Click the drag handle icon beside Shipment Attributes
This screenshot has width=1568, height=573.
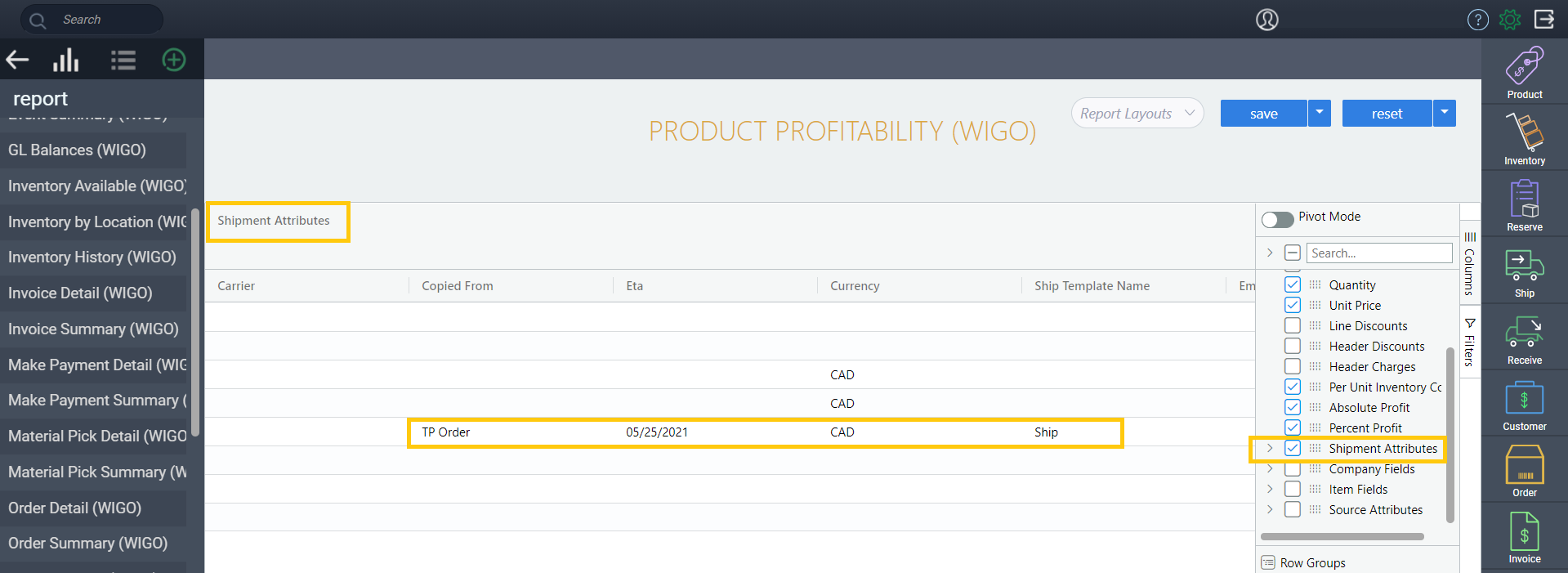click(1315, 448)
